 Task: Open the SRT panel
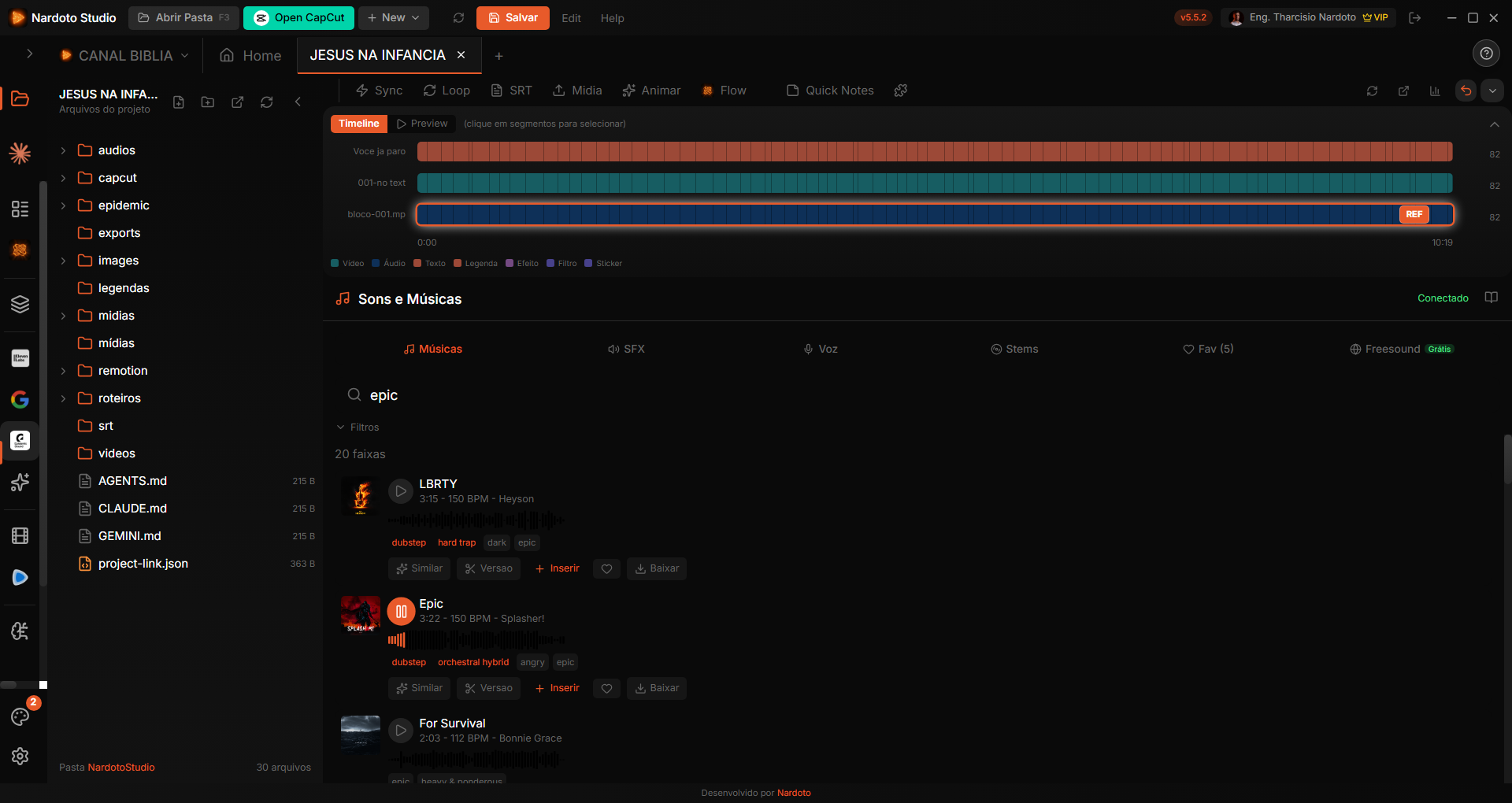(511, 90)
